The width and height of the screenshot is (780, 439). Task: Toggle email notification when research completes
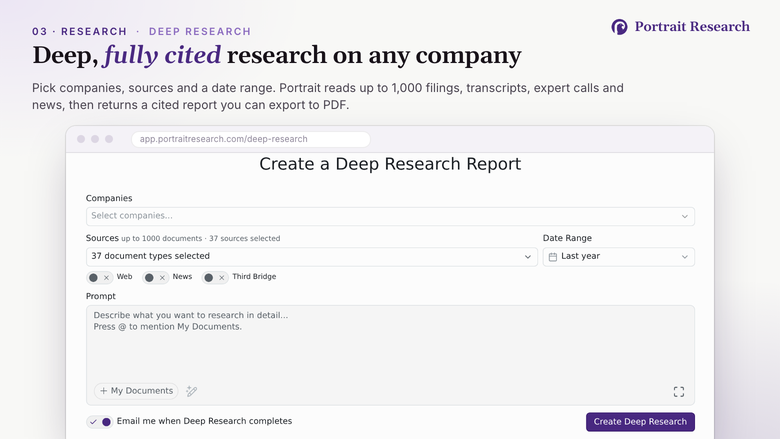pos(100,422)
